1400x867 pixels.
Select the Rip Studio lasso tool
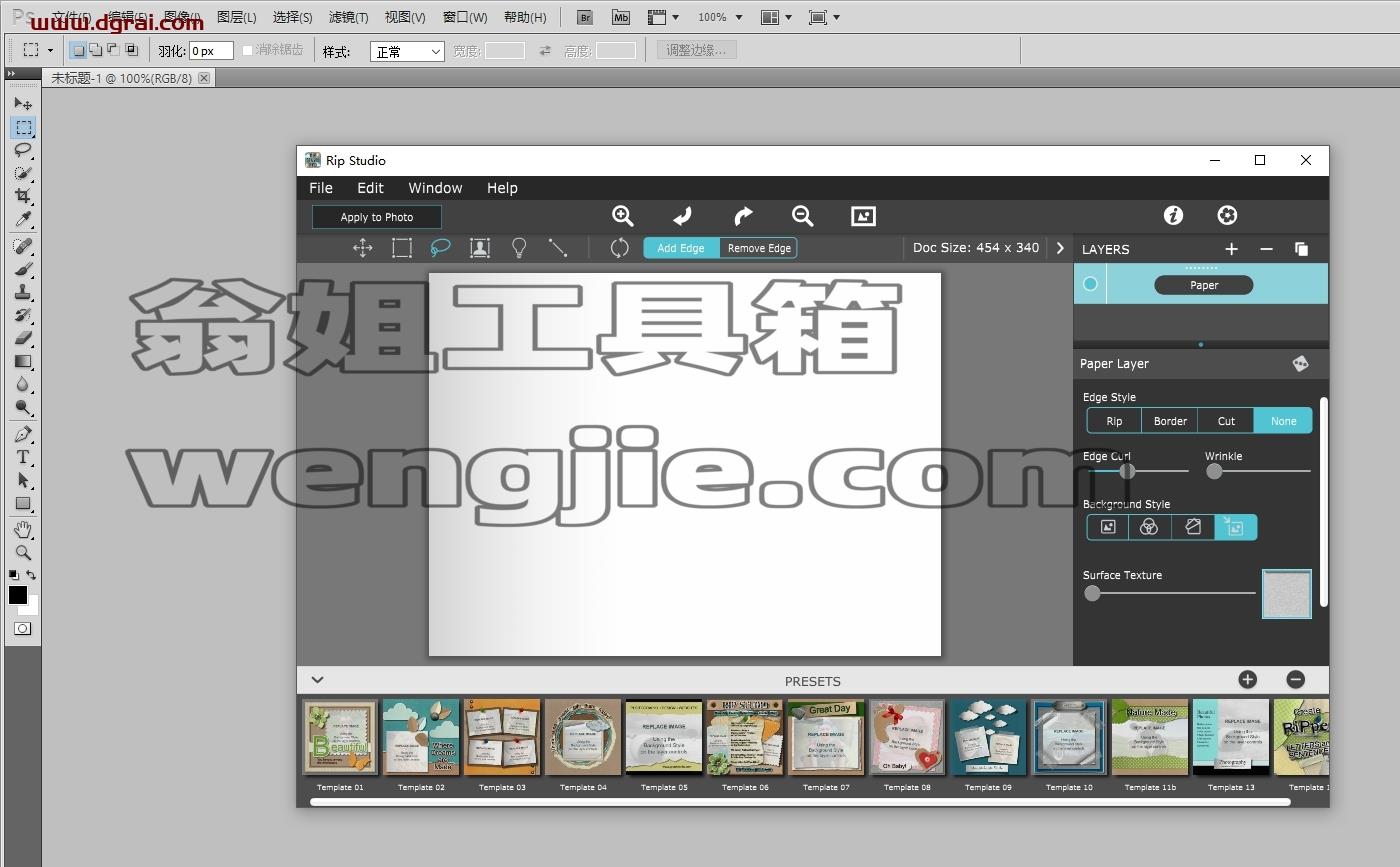(x=440, y=248)
